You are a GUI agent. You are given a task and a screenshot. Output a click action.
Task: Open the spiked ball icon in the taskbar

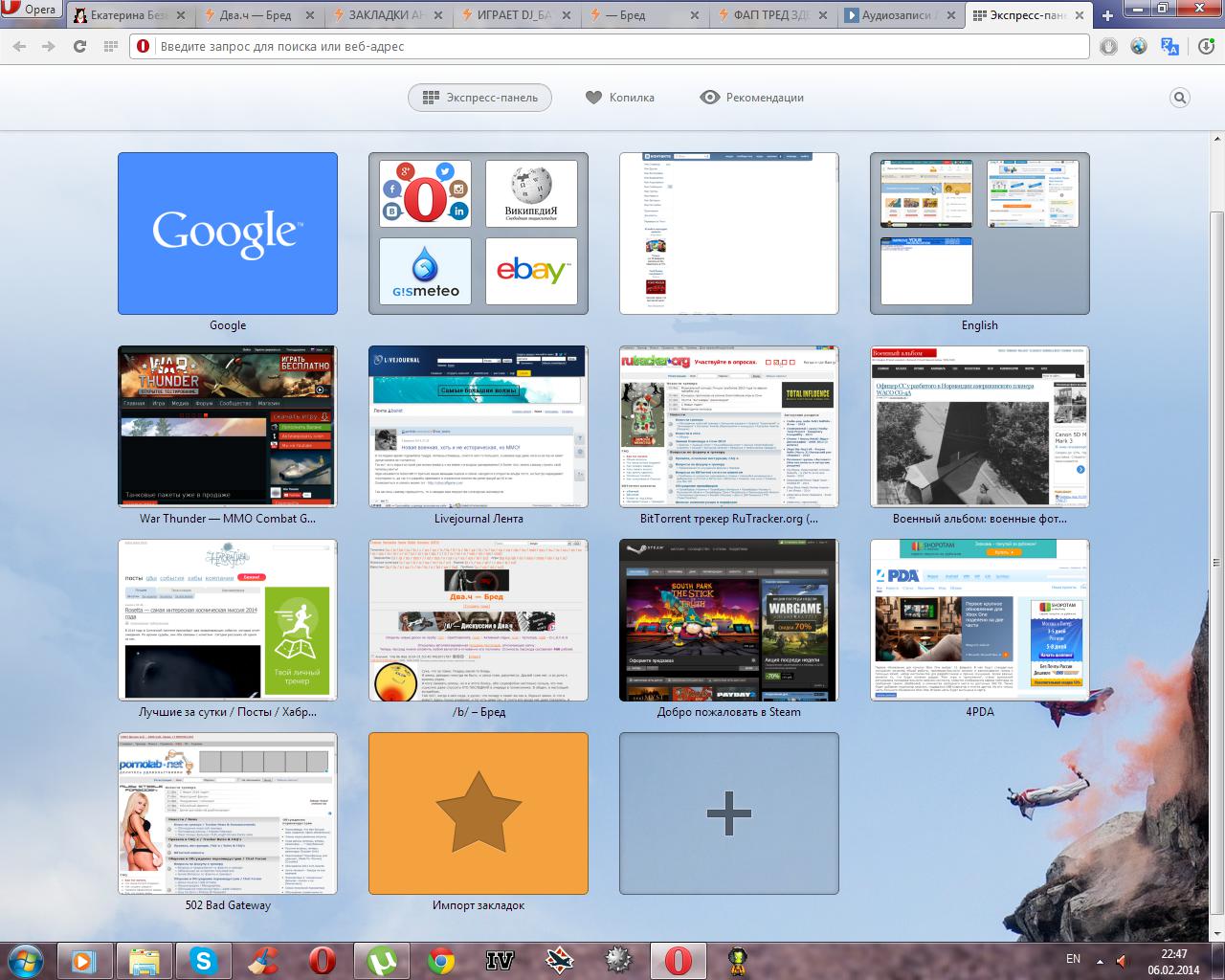click(618, 960)
